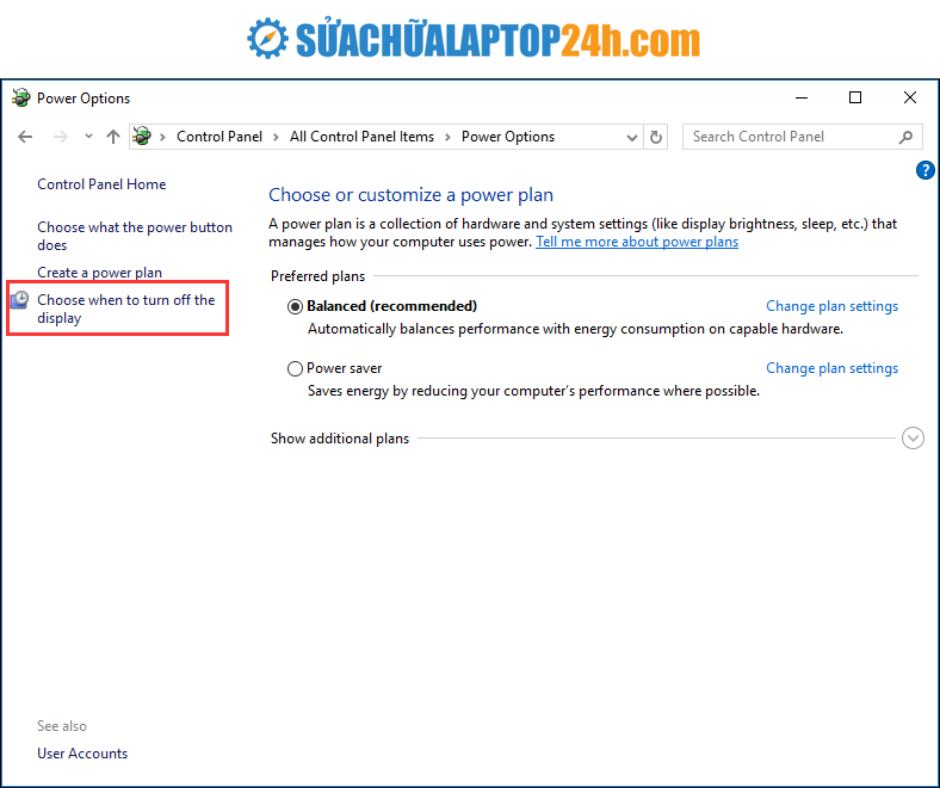Navigate to Control Panel breadcrumb item

click(219, 137)
